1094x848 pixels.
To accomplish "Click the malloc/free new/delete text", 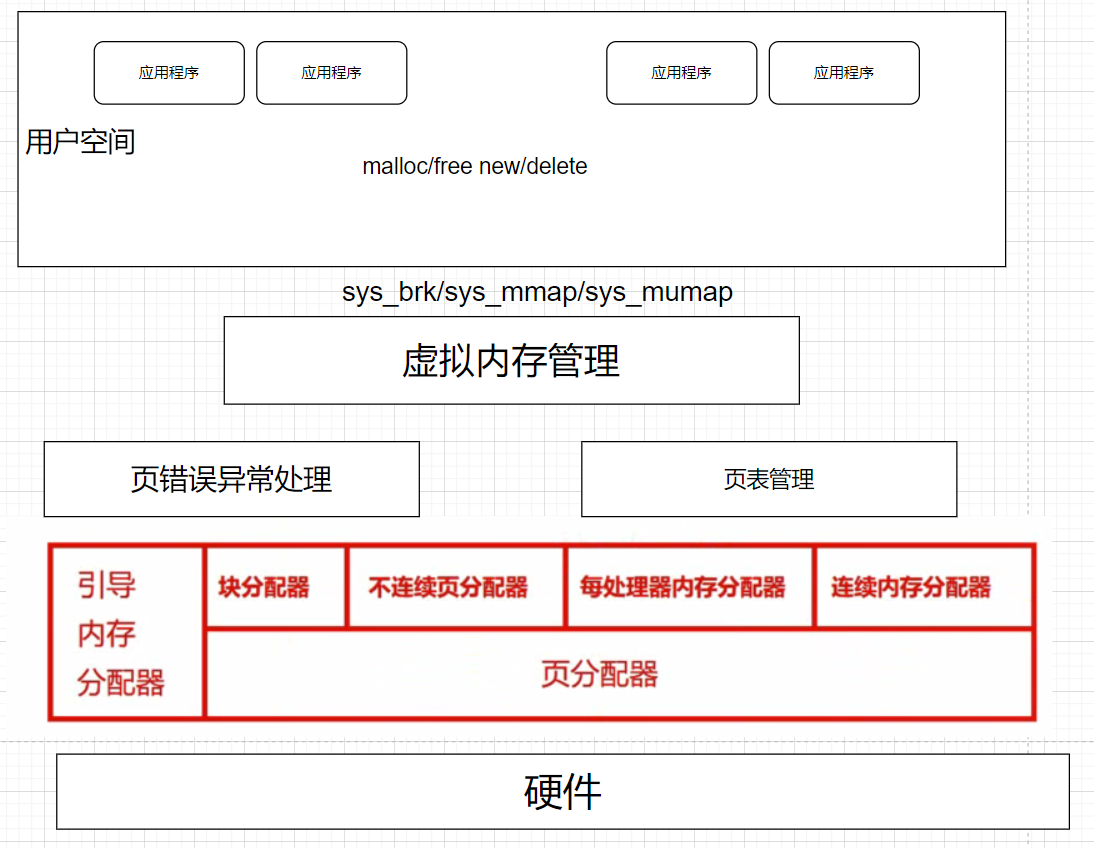I will [474, 166].
